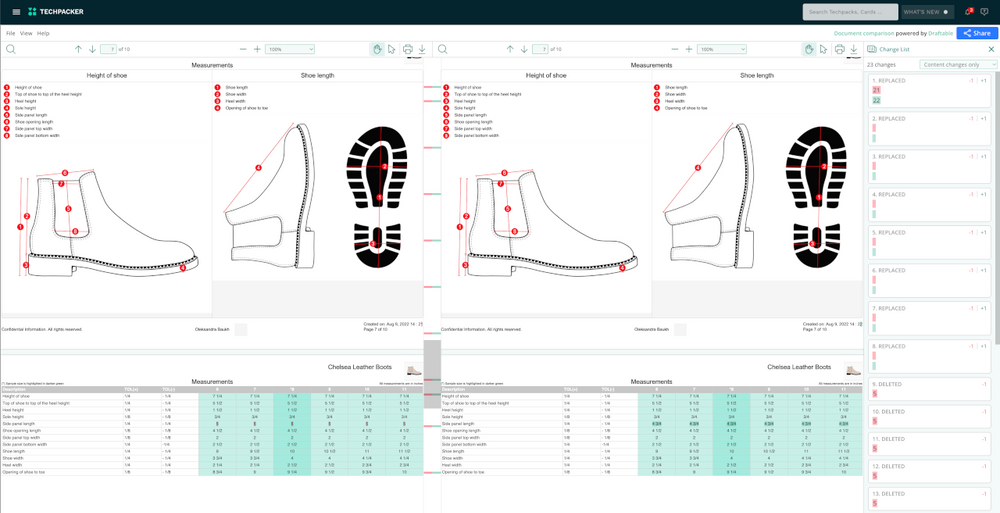Zoom in on the right viewer
Image resolution: width=1000 pixels, height=513 pixels.
(689, 49)
